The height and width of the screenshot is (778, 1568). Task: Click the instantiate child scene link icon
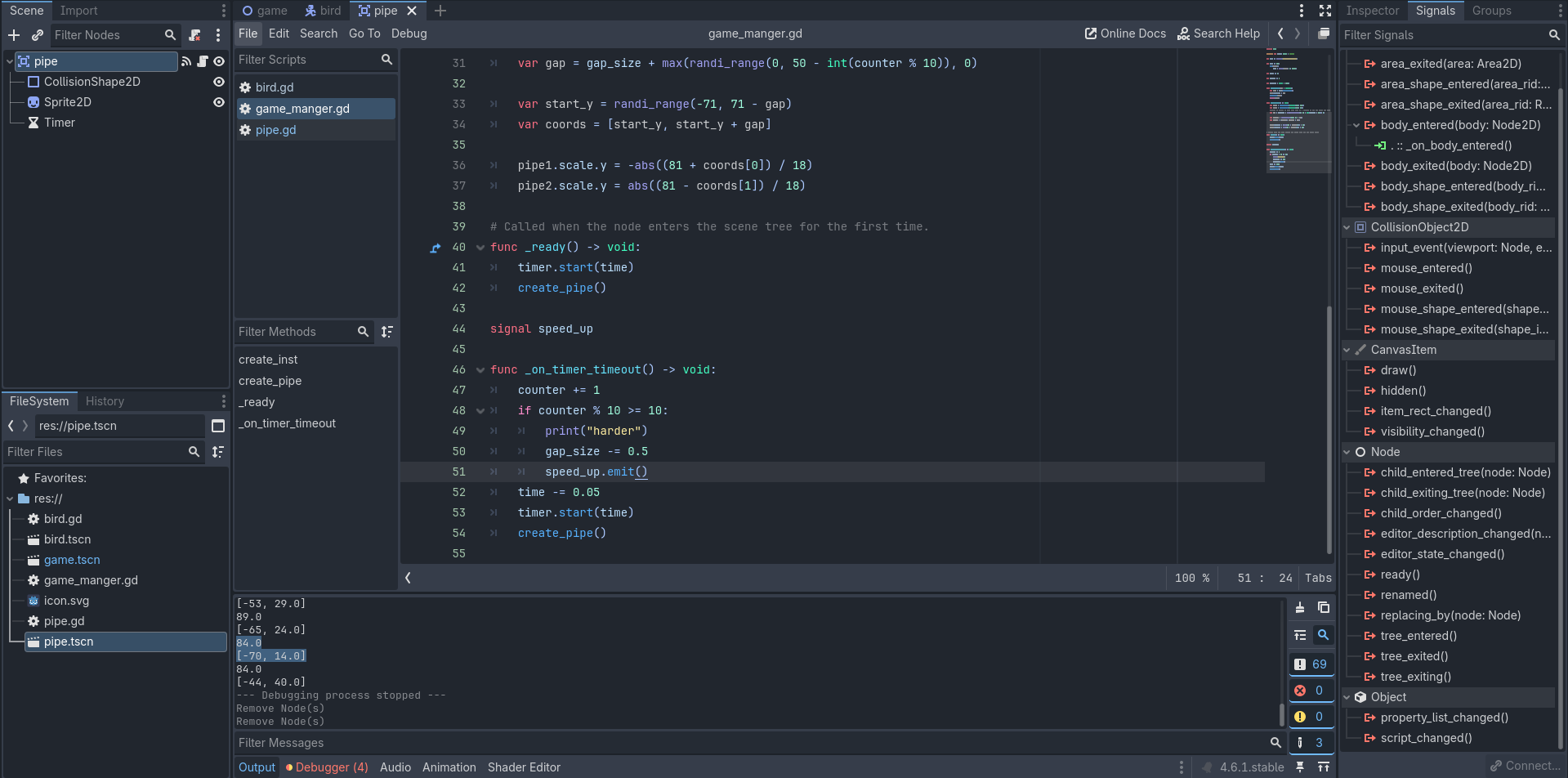tap(38, 35)
